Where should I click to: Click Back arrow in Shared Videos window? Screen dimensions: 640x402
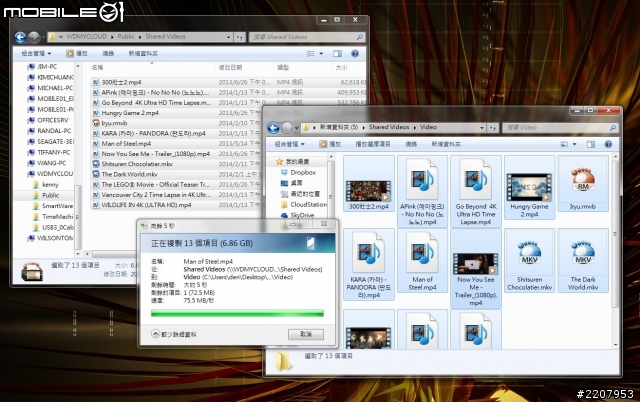pos(20,37)
